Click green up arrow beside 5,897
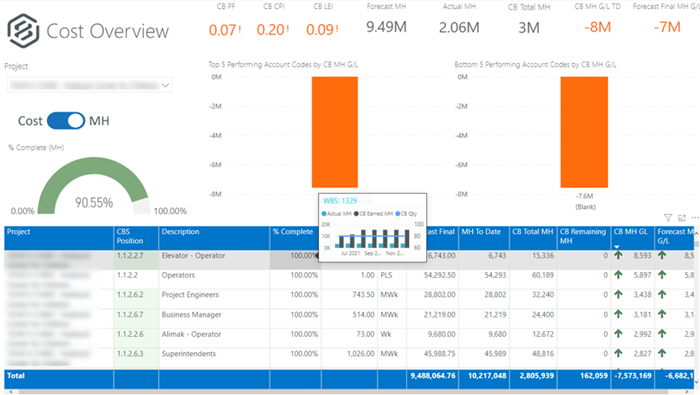 (x=618, y=275)
